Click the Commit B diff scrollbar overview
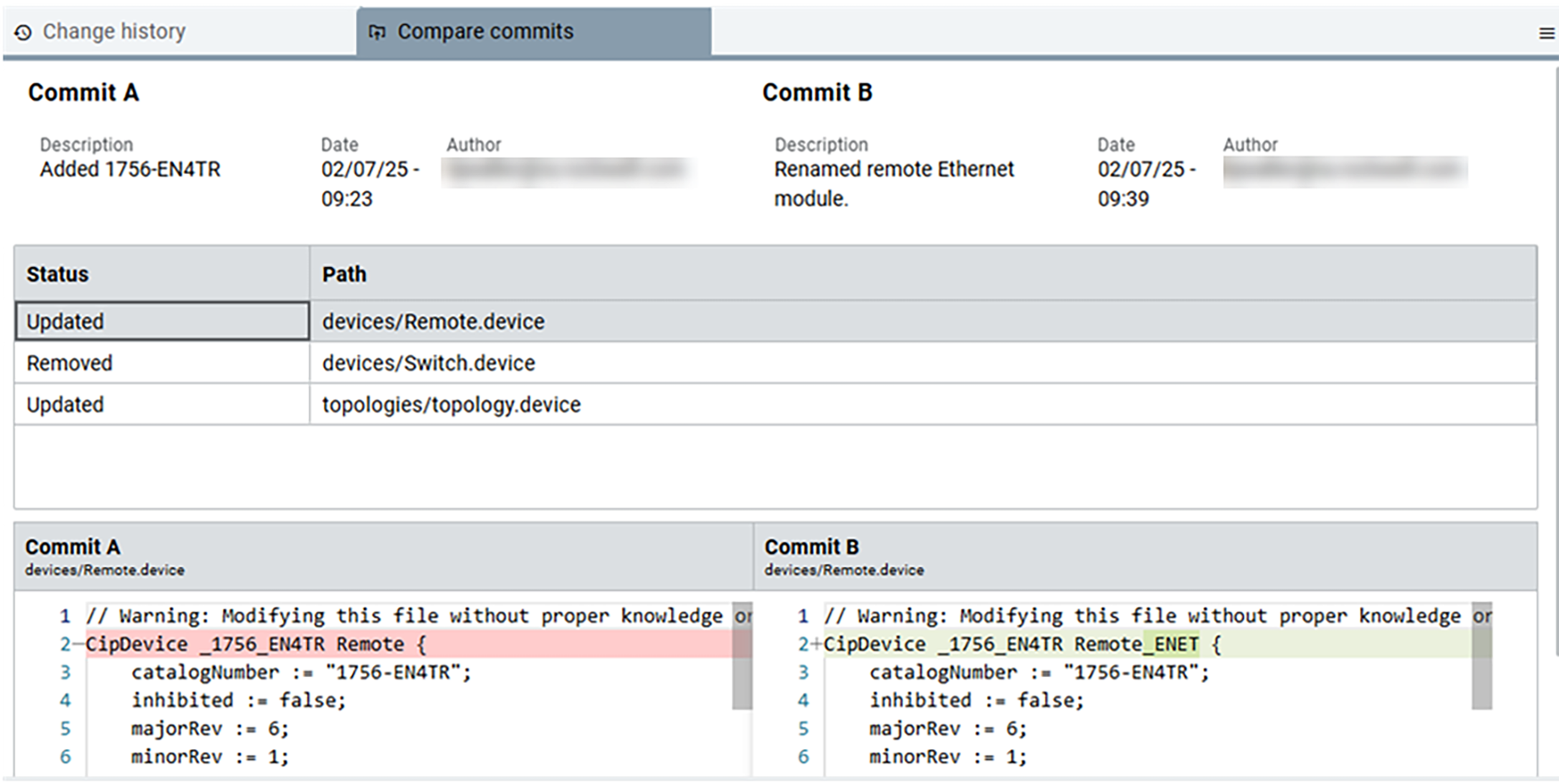The height and width of the screenshot is (784, 1559). tap(1482, 655)
